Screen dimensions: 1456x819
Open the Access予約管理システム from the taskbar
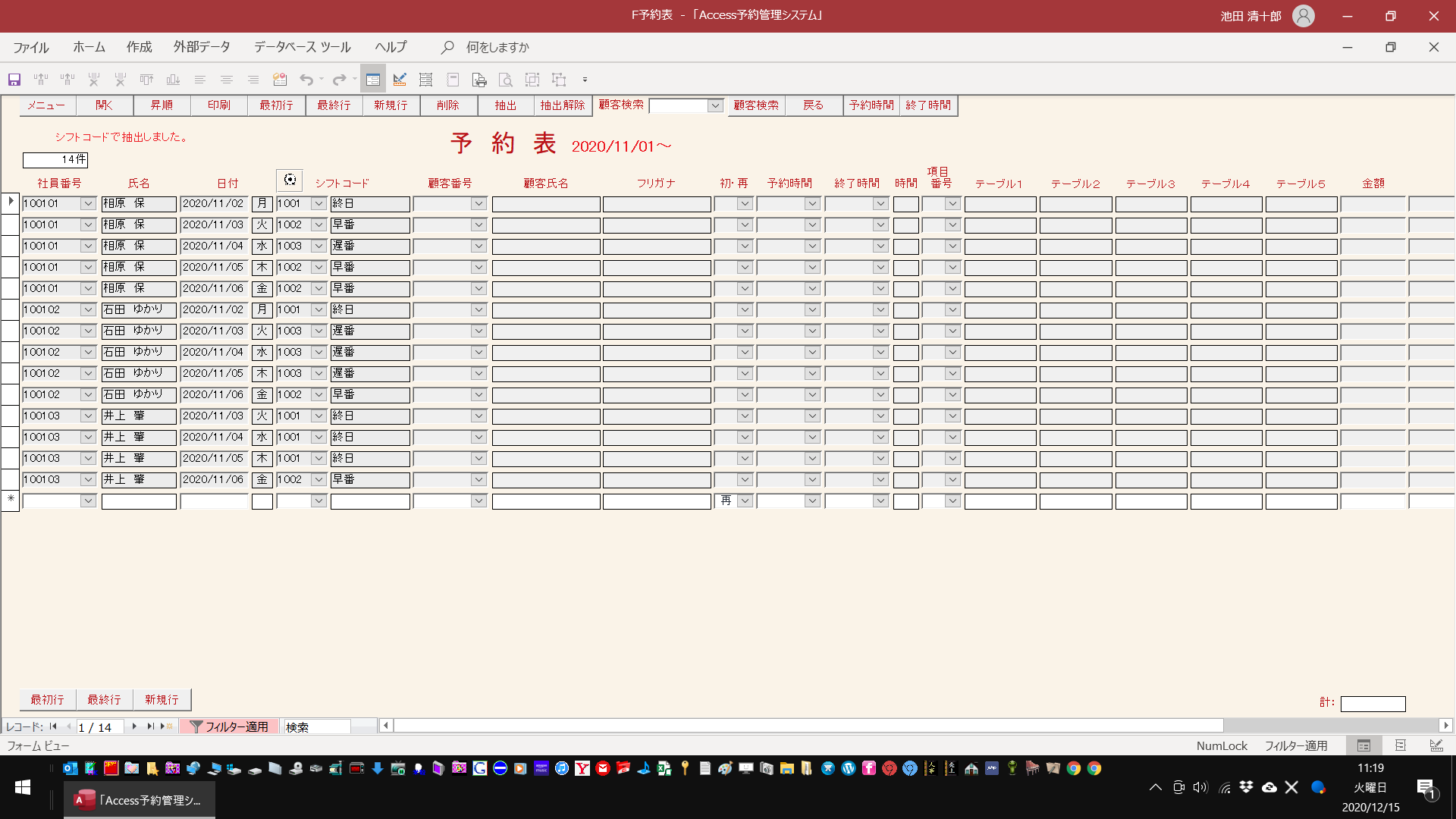(x=139, y=799)
